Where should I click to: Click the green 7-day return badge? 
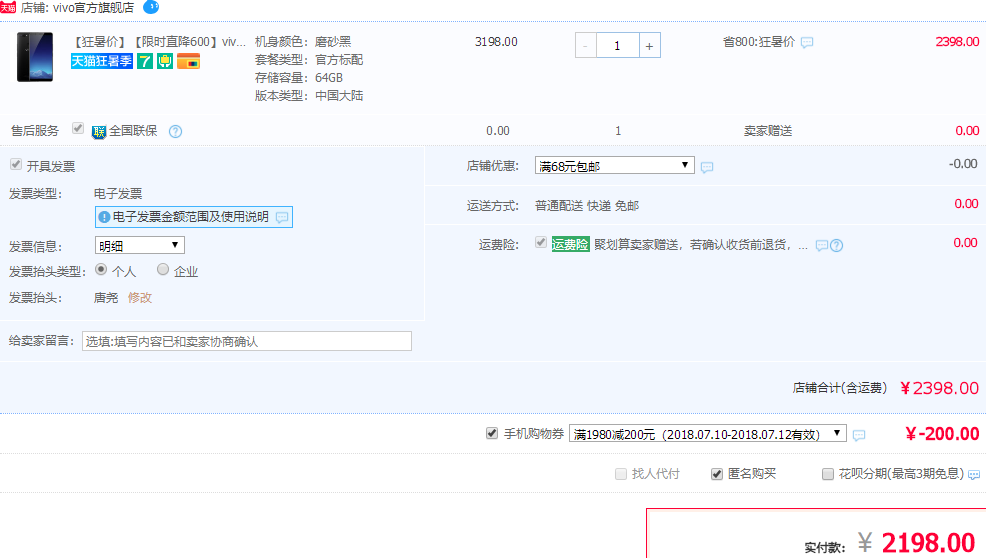click(145, 61)
